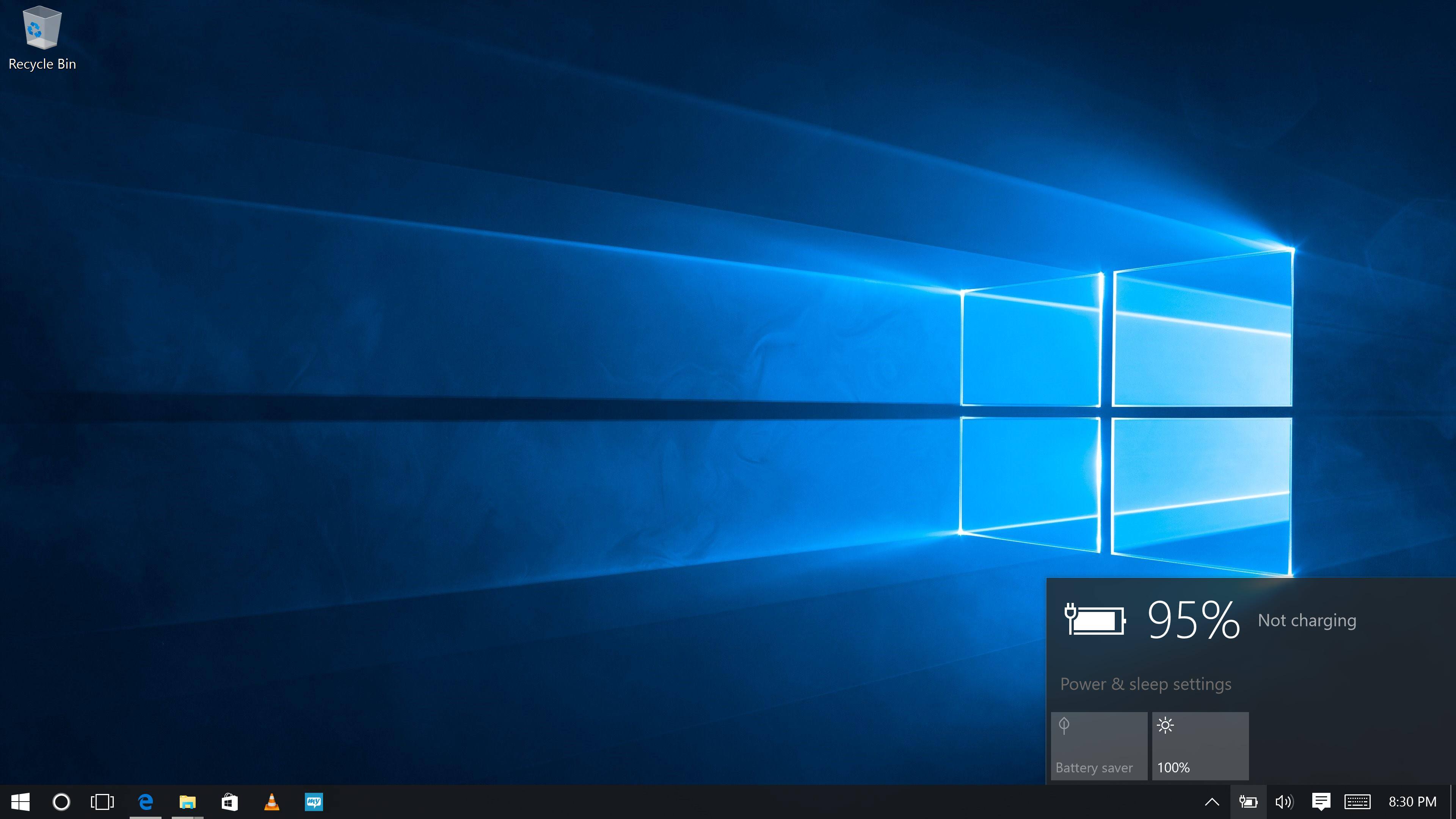The height and width of the screenshot is (819, 1456).
Task: Click the Cortana circle icon
Action: pos(61,802)
